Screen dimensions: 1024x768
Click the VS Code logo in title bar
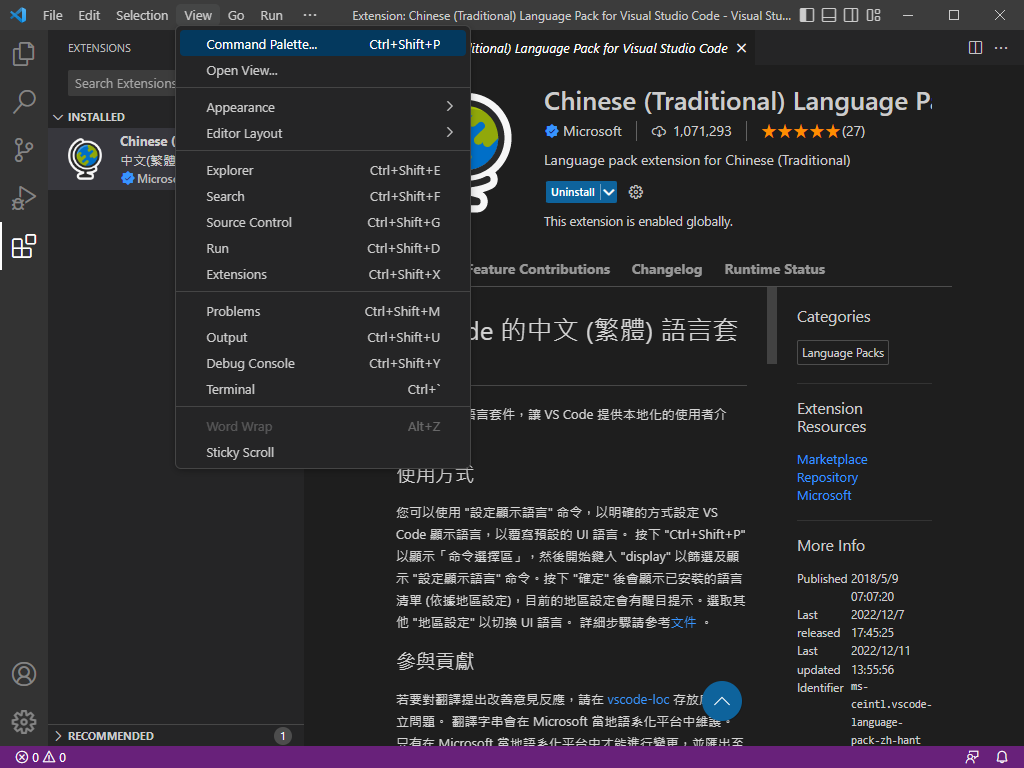(18, 15)
